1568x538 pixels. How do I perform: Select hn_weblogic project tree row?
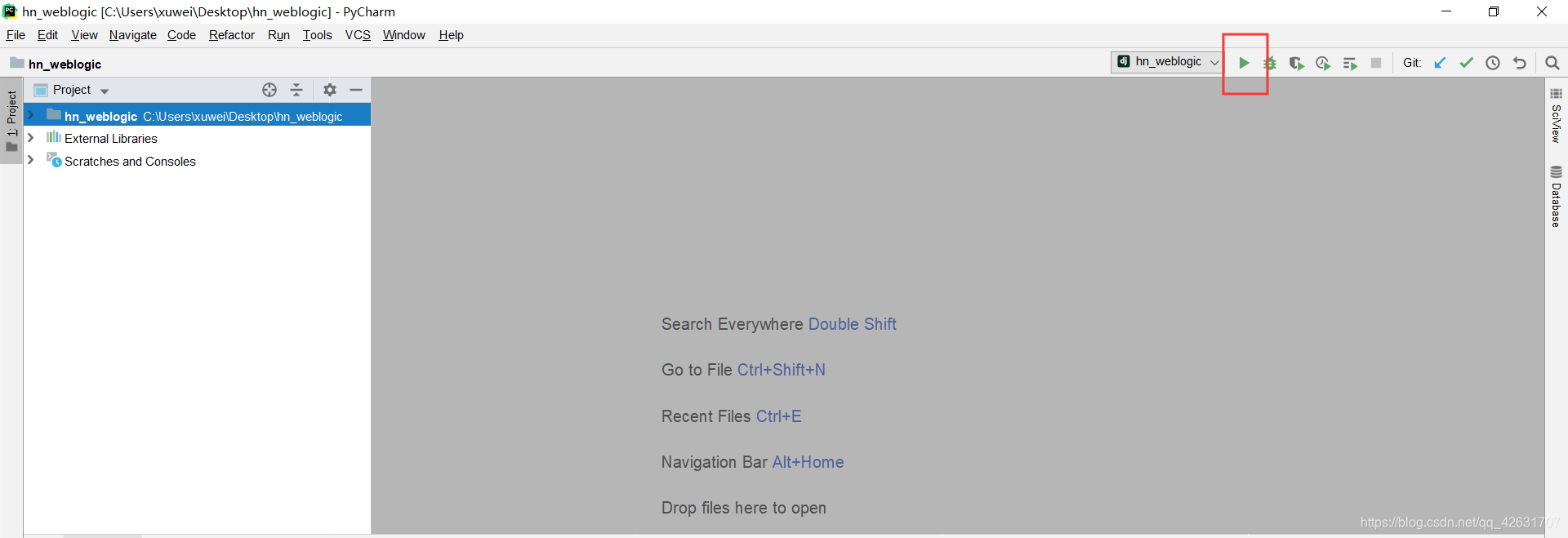pyautogui.click(x=197, y=115)
